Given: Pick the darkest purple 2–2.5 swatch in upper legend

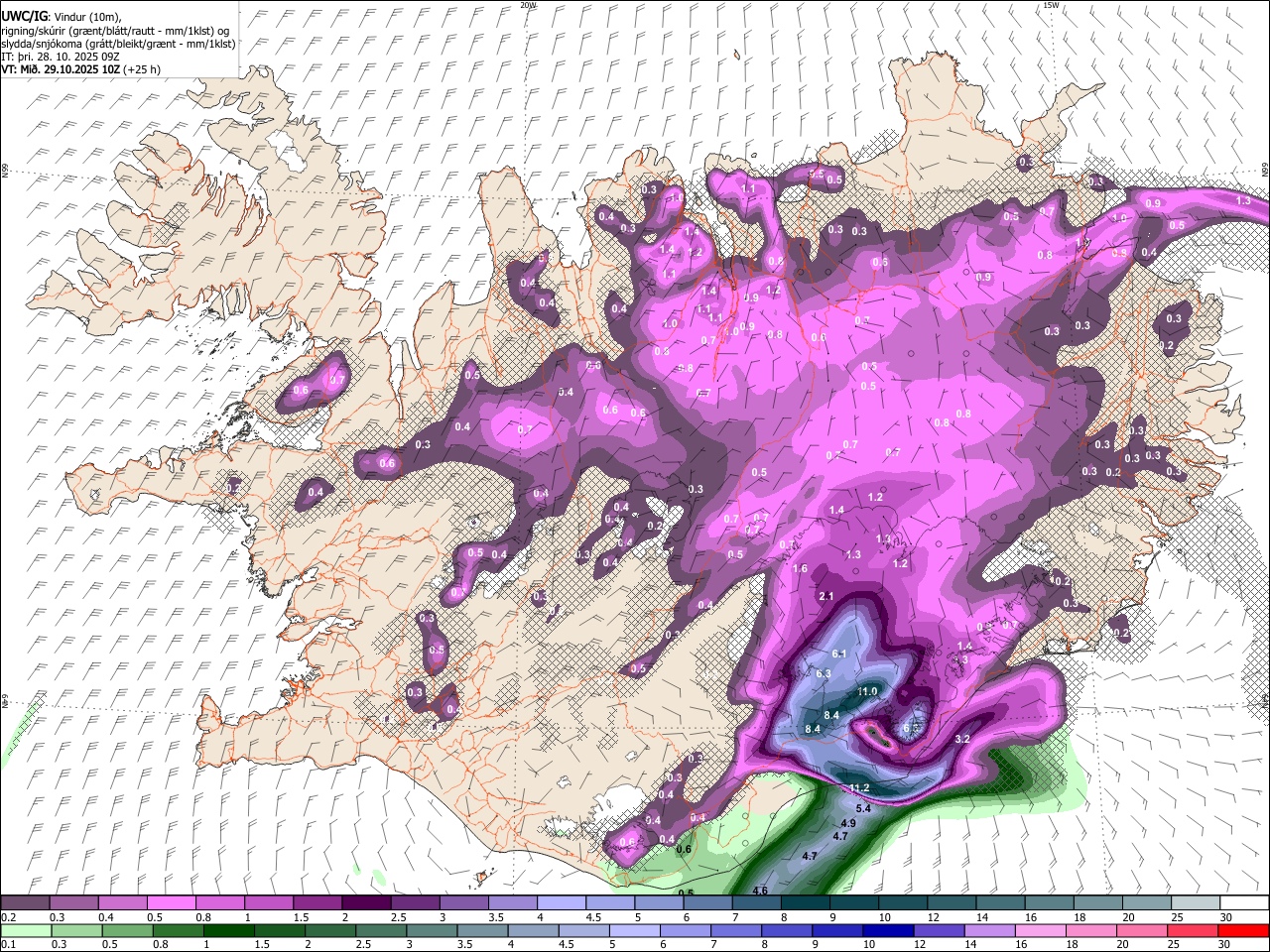Looking at the screenshot, I should click(x=366, y=902).
